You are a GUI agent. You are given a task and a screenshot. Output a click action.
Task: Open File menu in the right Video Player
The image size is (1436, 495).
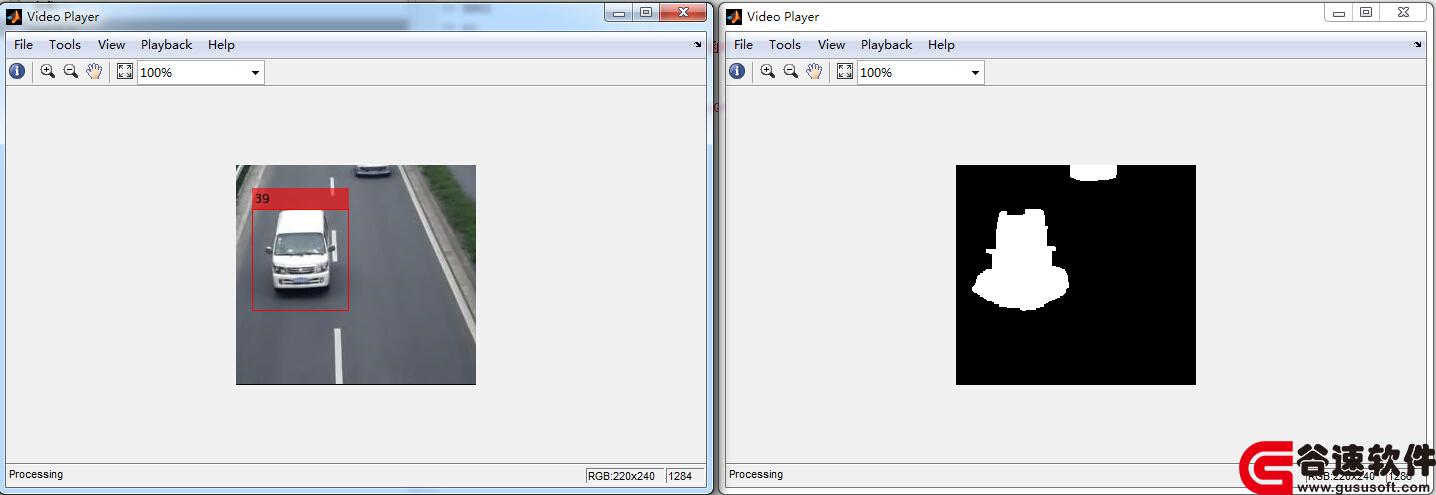(743, 44)
